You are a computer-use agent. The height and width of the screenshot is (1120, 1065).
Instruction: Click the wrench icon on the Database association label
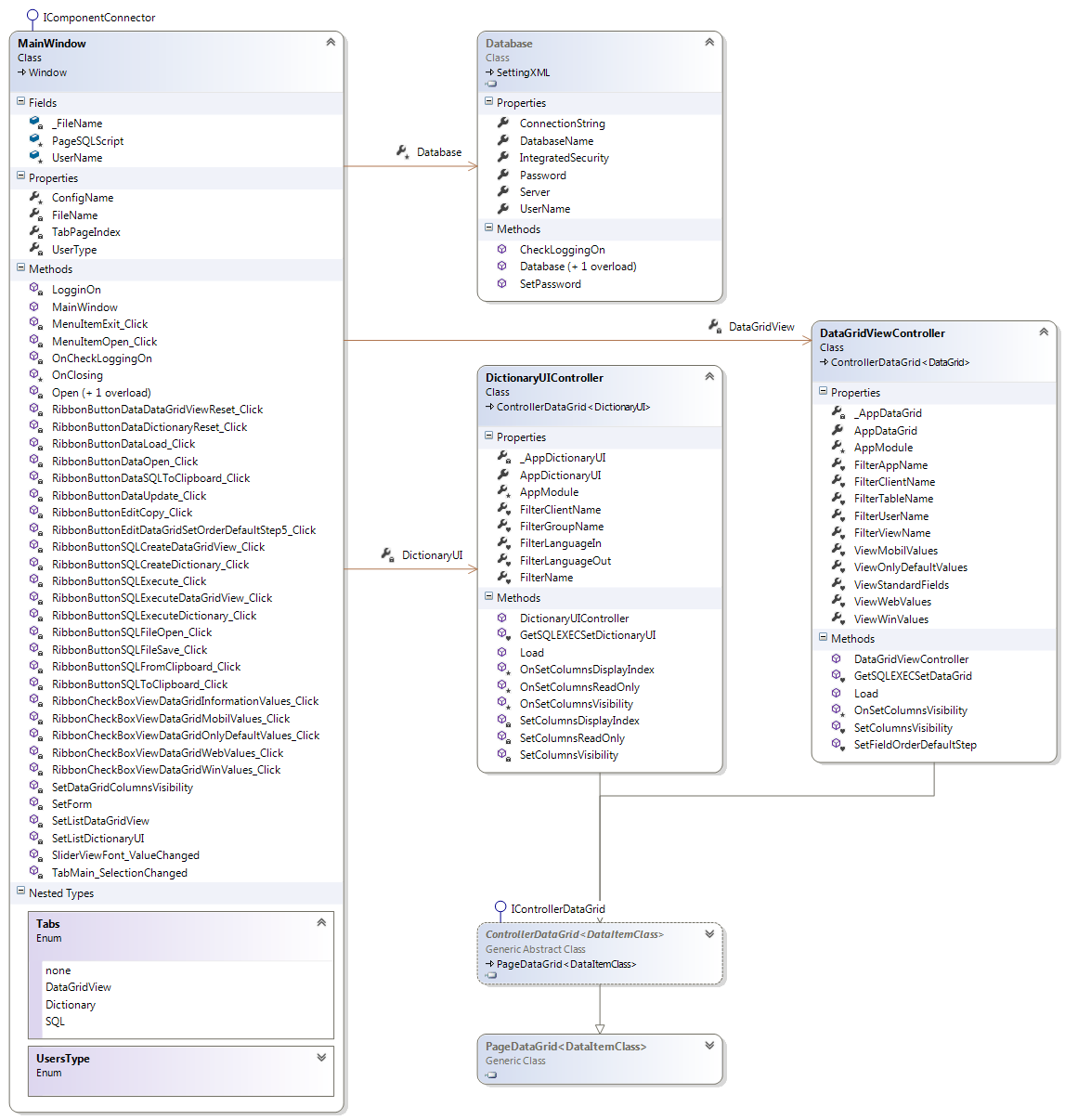(403, 151)
